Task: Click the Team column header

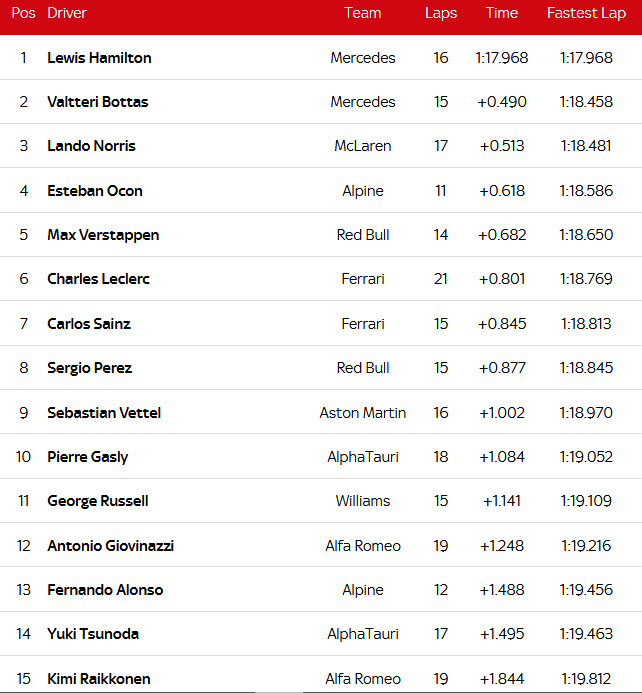Action: pos(362,13)
